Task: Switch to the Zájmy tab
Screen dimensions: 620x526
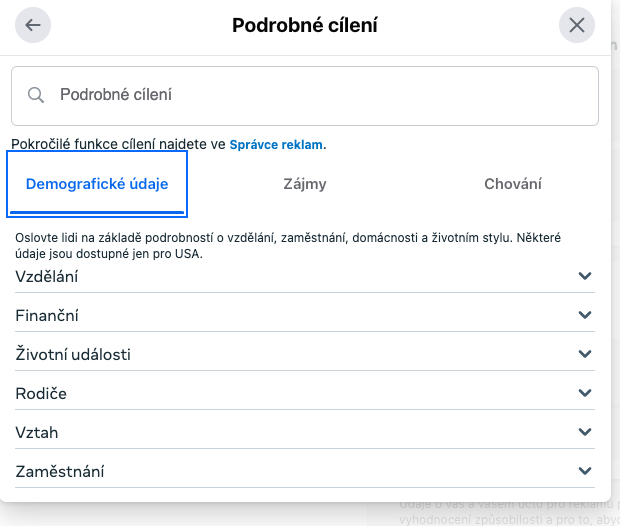Action: click(x=305, y=184)
